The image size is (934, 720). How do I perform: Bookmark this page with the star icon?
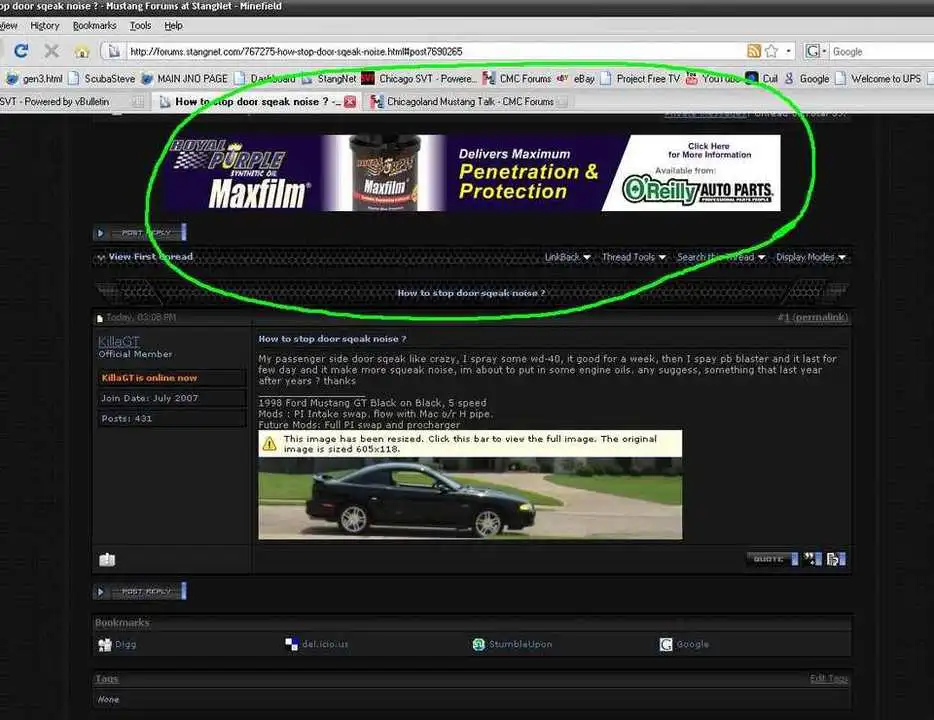(x=771, y=51)
